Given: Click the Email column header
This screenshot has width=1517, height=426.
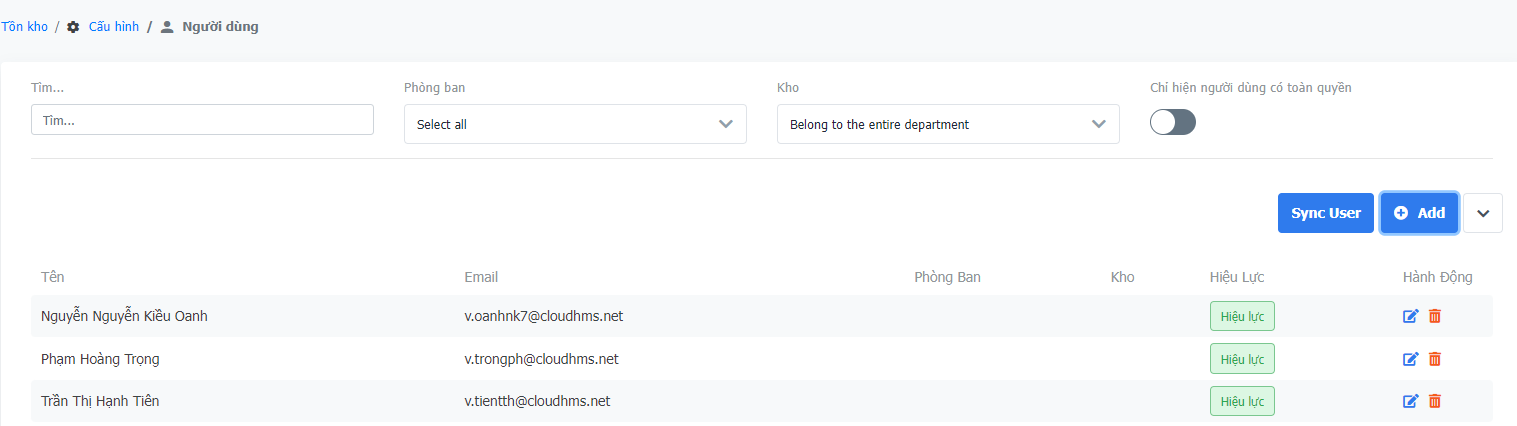Looking at the screenshot, I should [x=481, y=277].
